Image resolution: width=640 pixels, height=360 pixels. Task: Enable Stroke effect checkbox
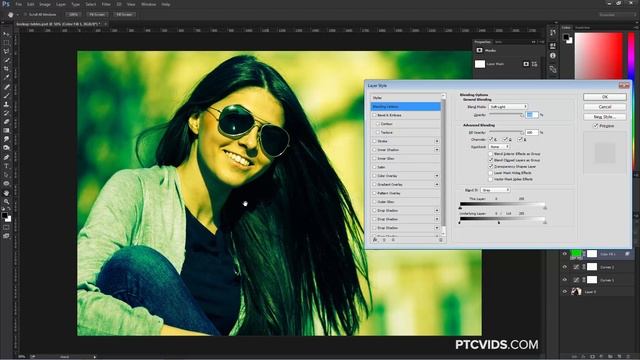(374, 141)
